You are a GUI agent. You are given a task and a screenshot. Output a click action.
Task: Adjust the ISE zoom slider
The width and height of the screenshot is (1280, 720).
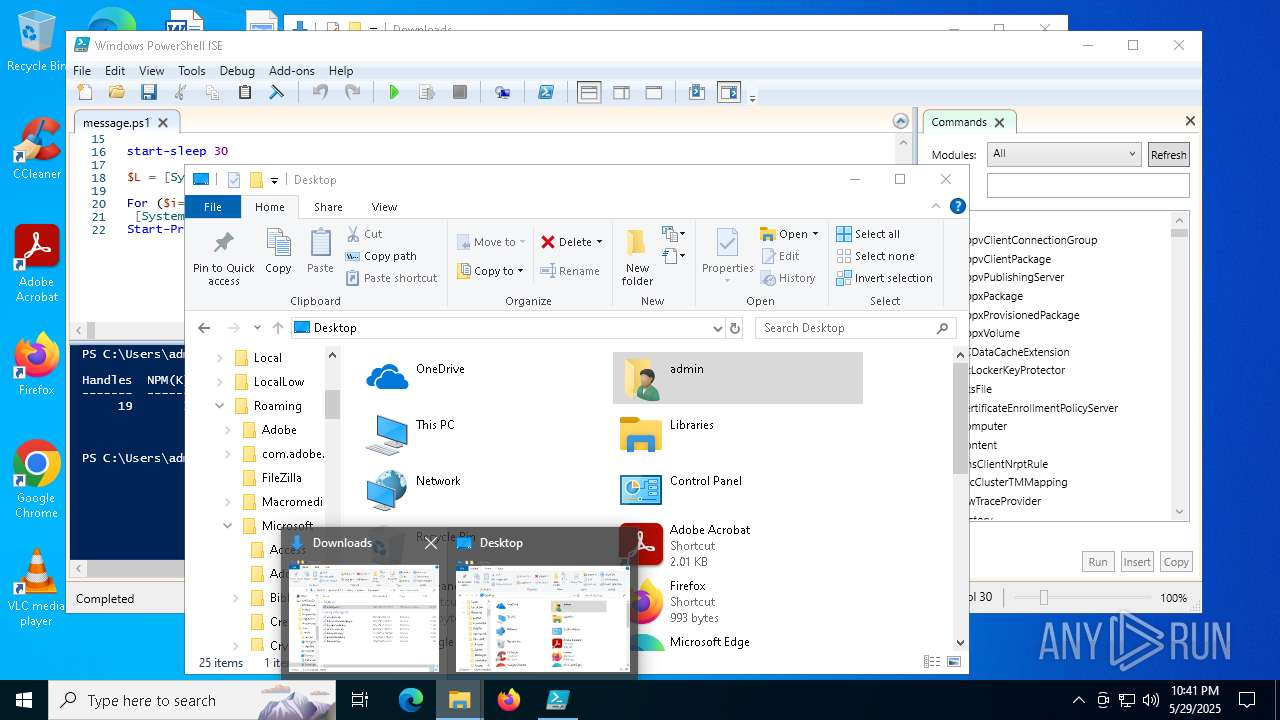pyautogui.click(x=1044, y=597)
